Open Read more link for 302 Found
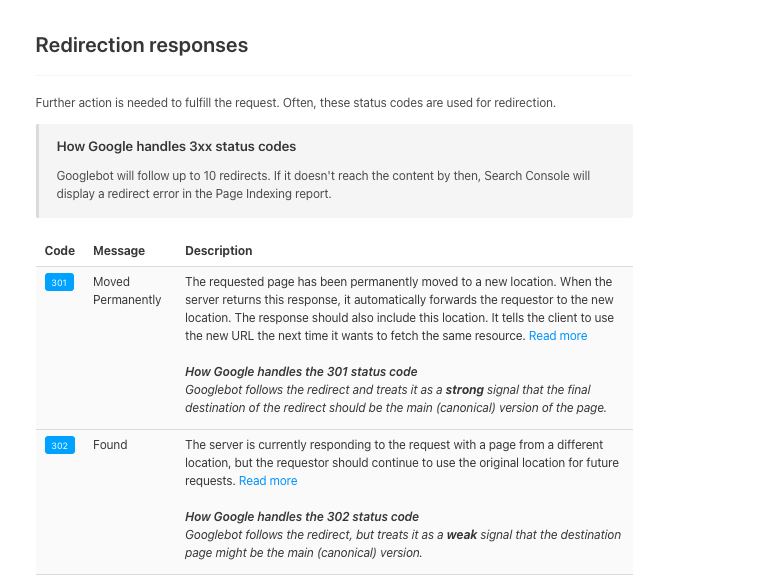The height and width of the screenshot is (580, 770). click(x=268, y=481)
